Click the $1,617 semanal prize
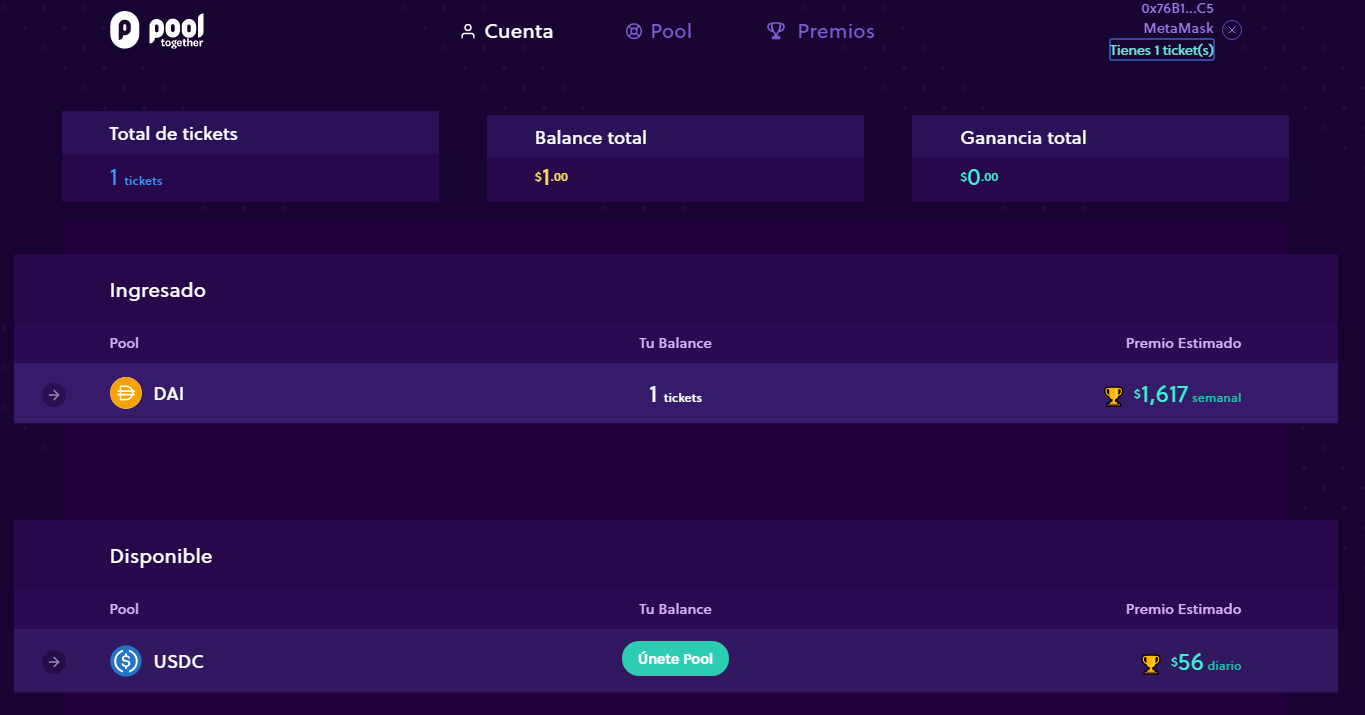1365x715 pixels. pos(1187,395)
